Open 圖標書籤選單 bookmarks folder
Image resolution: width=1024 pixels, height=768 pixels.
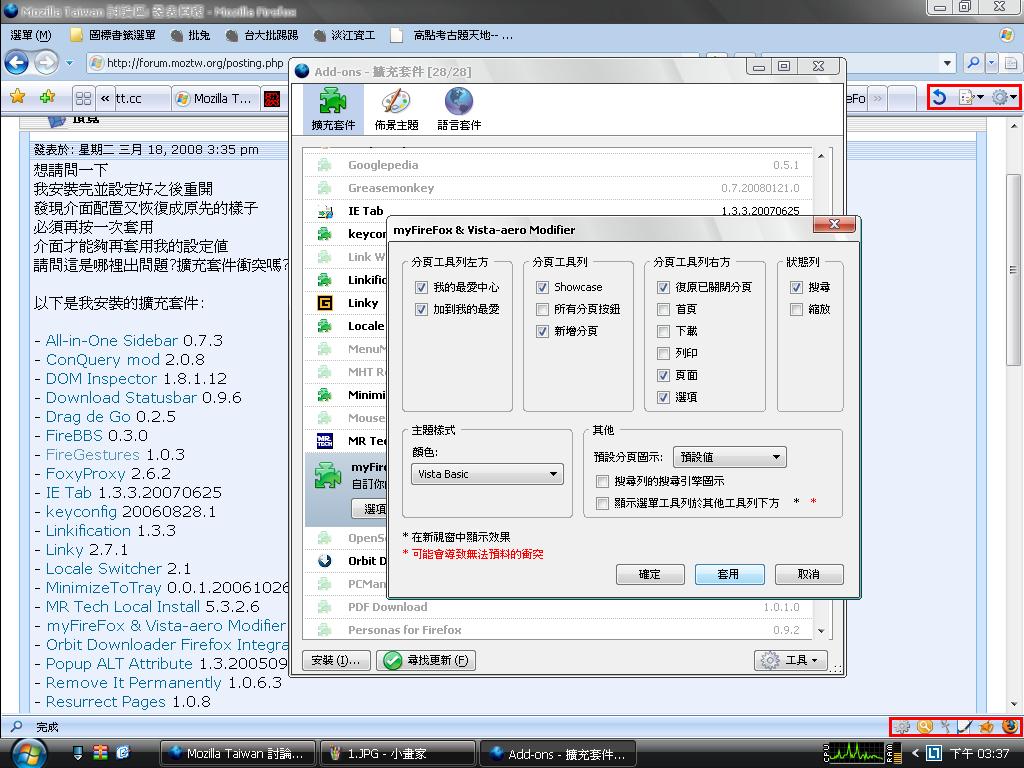click(x=113, y=35)
